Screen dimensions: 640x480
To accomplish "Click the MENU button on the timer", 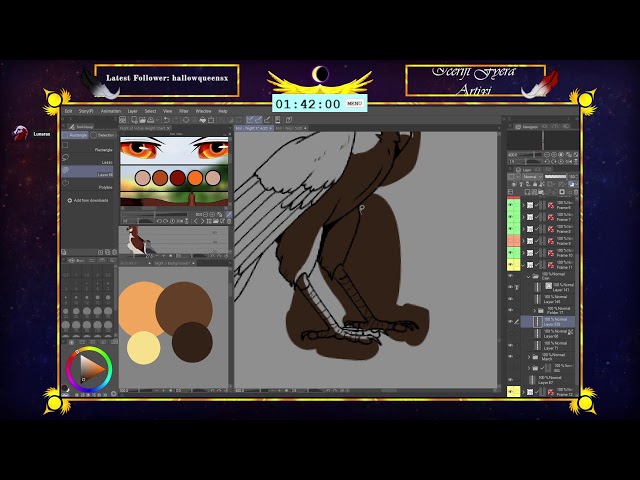I will (354, 104).
